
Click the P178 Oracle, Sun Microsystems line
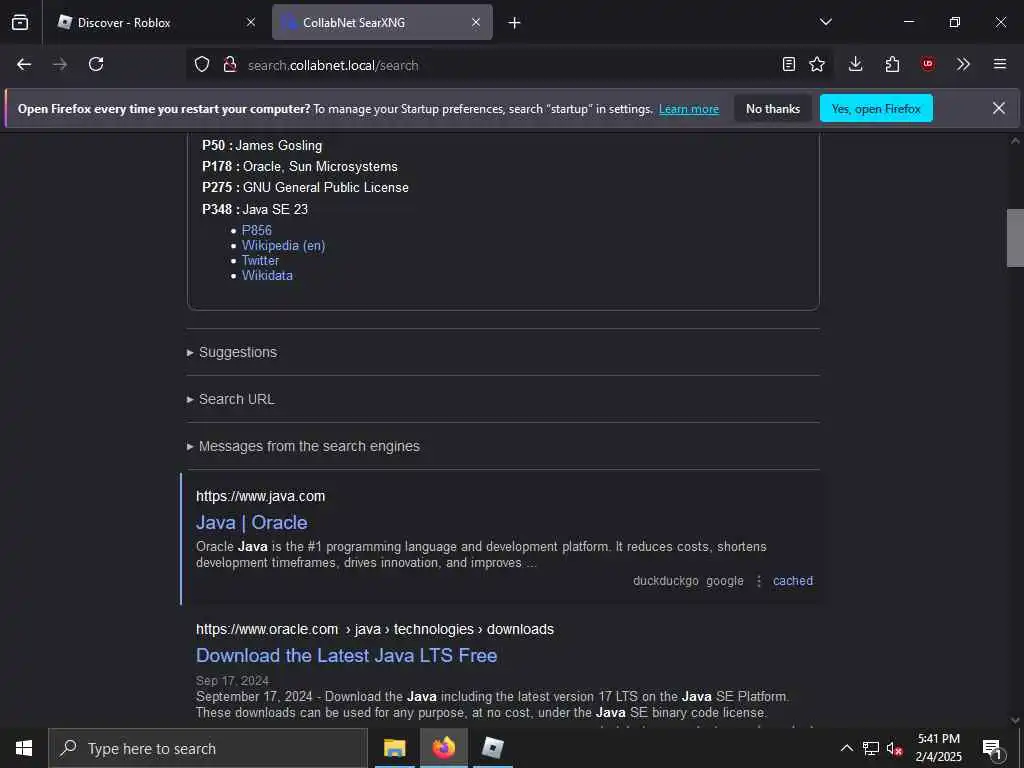click(x=300, y=166)
